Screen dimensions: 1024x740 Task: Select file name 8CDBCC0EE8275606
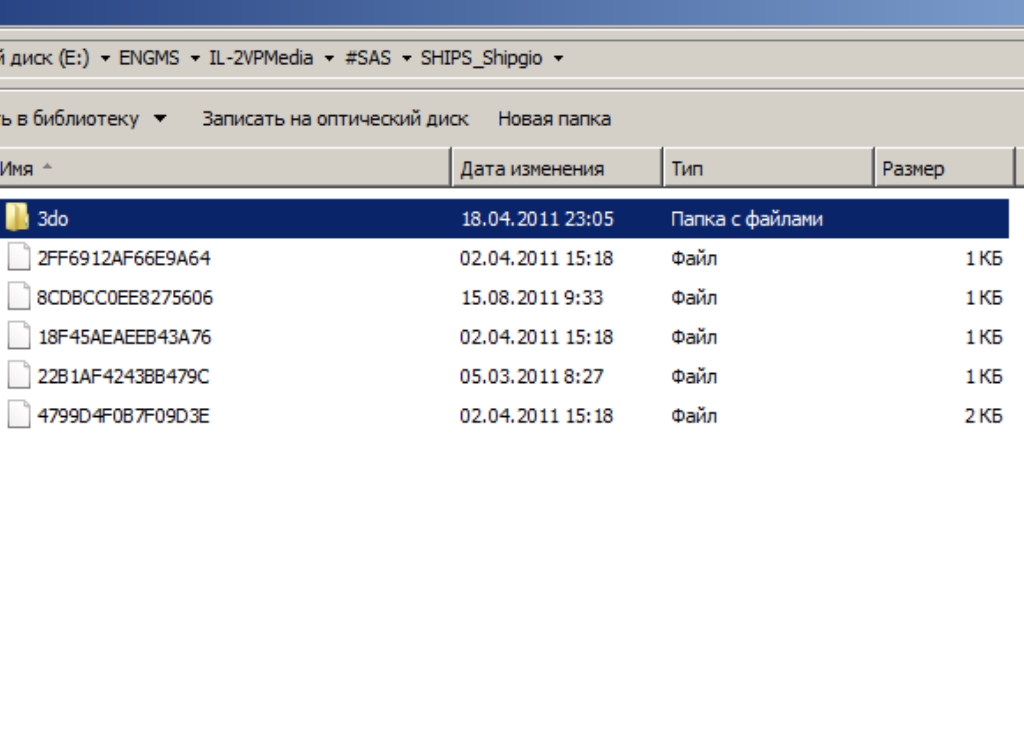[x=125, y=298]
